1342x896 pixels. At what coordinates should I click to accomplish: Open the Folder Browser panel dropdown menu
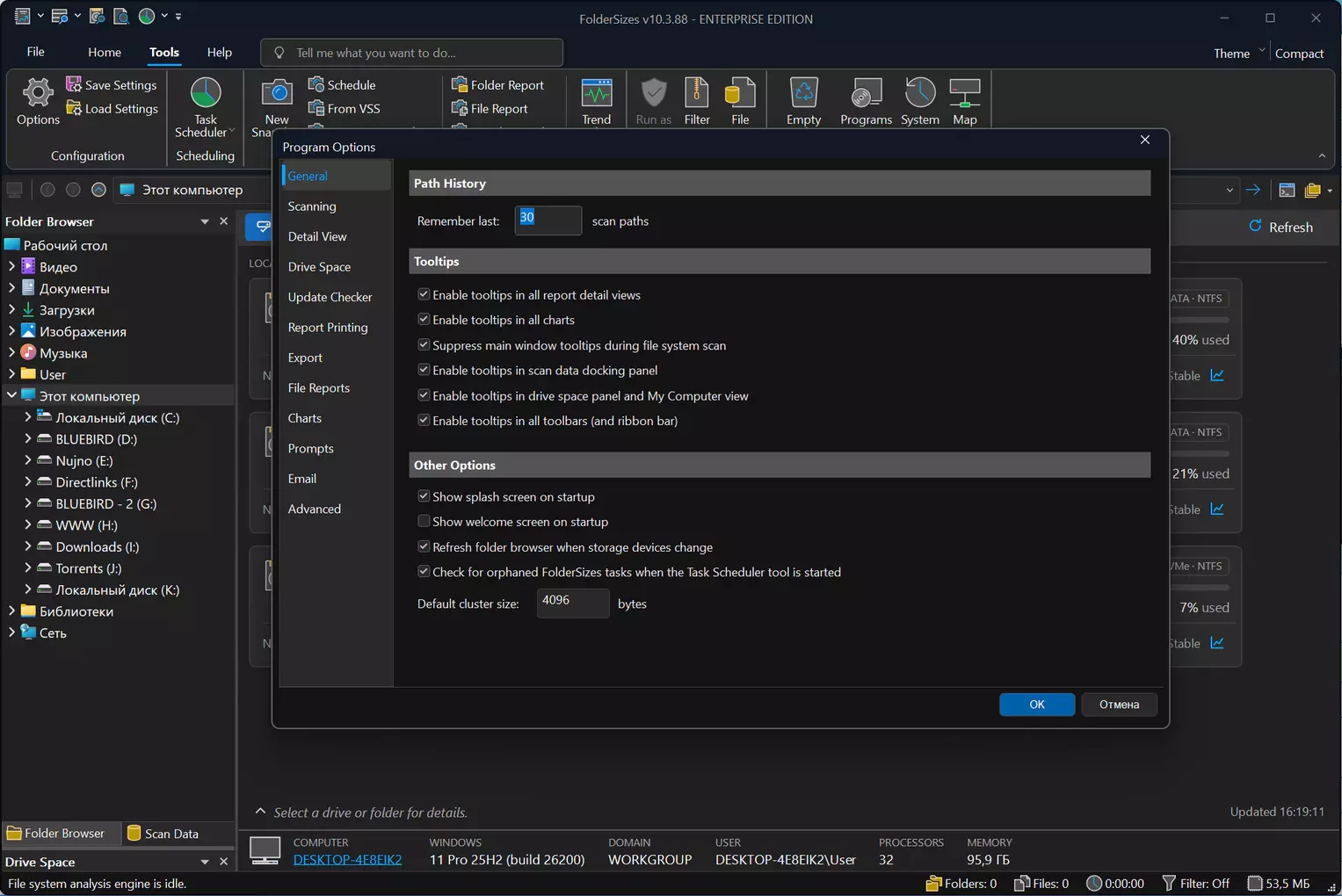click(205, 221)
